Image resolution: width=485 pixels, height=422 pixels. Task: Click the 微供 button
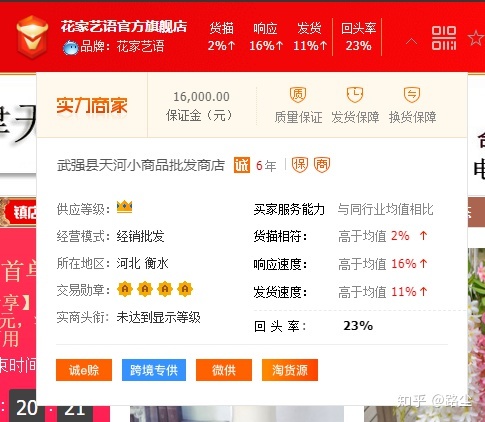[x=224, y=370]
